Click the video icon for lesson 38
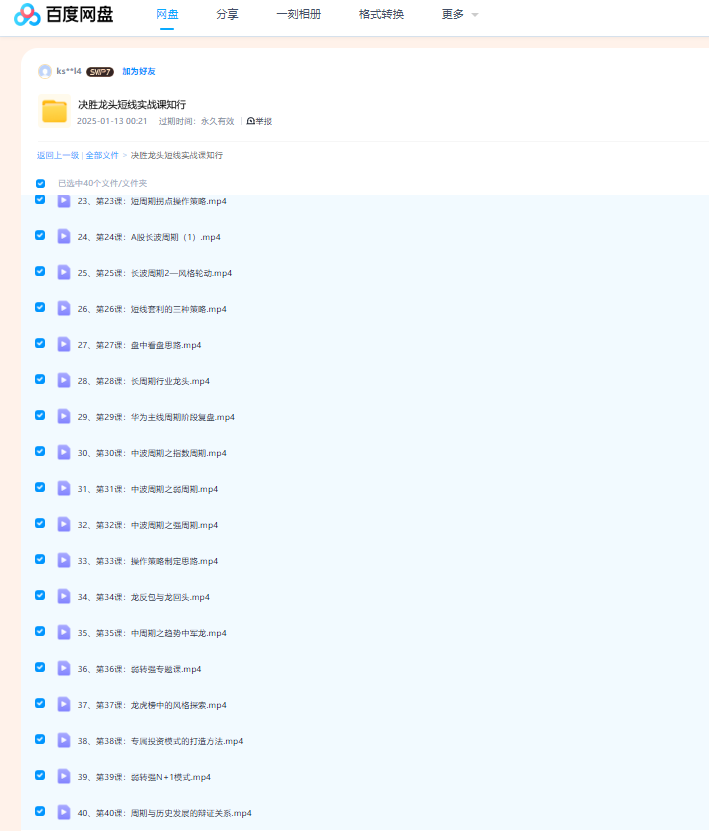 coord(64,741)
